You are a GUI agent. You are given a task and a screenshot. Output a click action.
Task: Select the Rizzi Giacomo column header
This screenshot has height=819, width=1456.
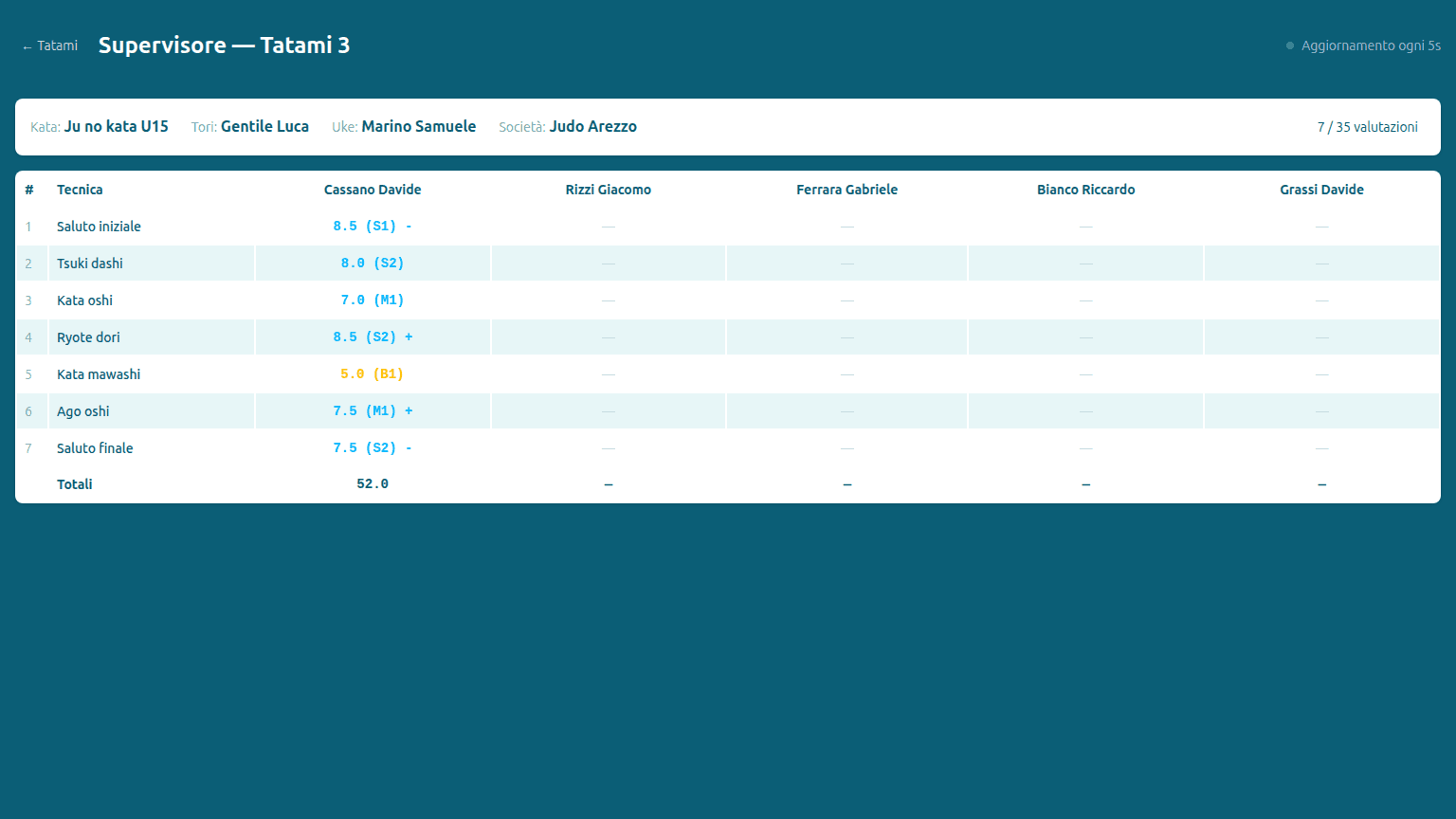[x=609, y=190]
